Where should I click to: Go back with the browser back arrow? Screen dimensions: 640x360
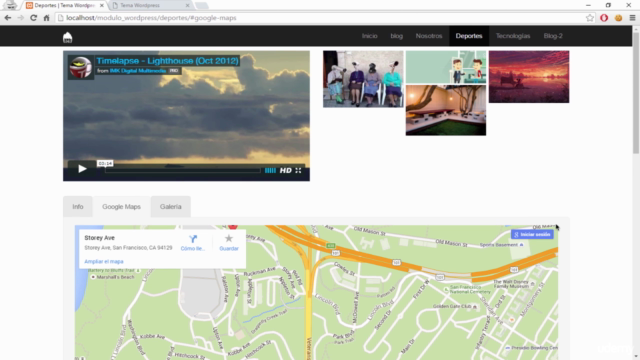click(x=7, y=18)
